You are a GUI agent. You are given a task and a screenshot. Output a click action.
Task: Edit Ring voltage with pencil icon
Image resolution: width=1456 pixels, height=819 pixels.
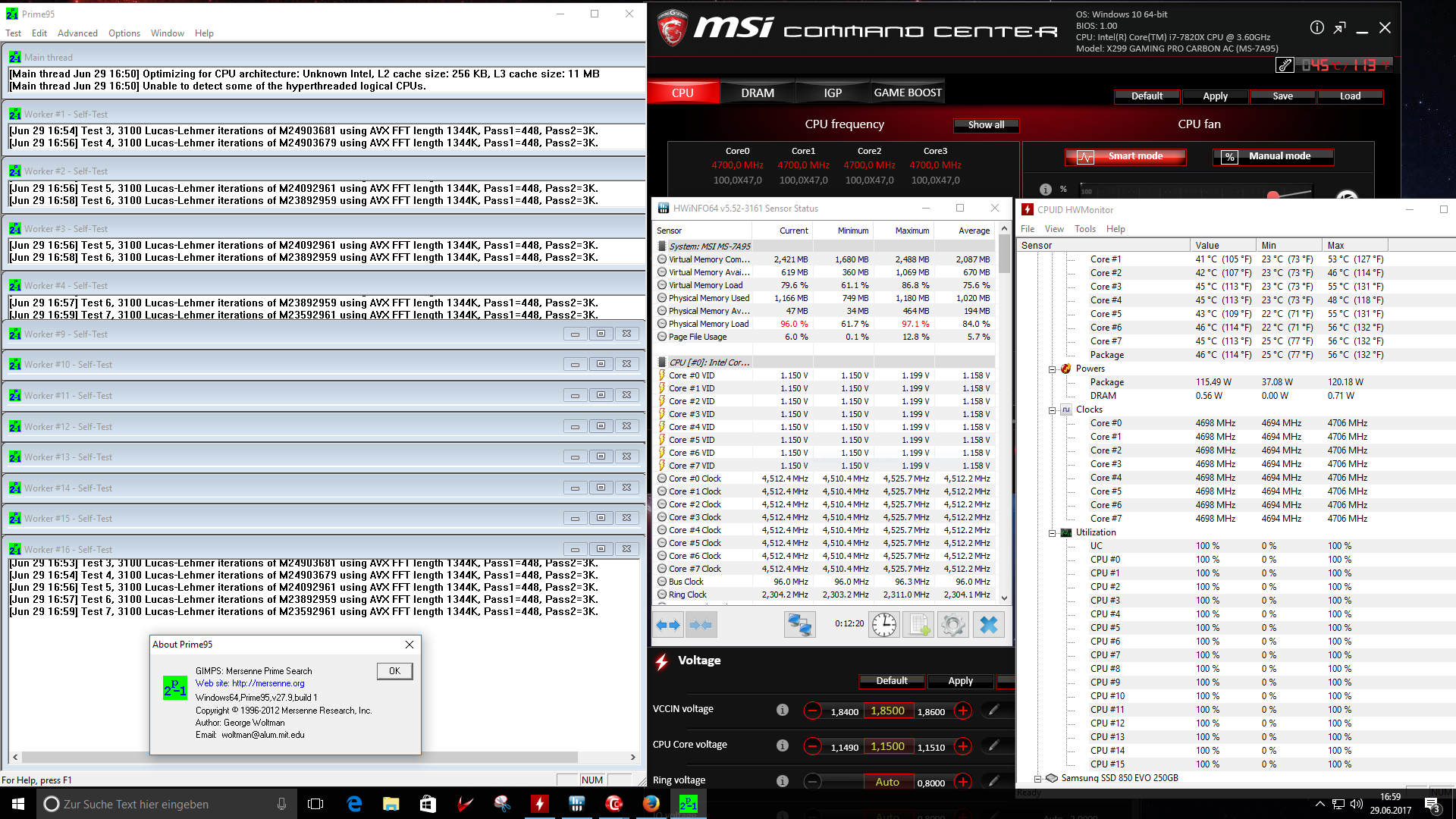pyautogui.click(x=993, y=780)
